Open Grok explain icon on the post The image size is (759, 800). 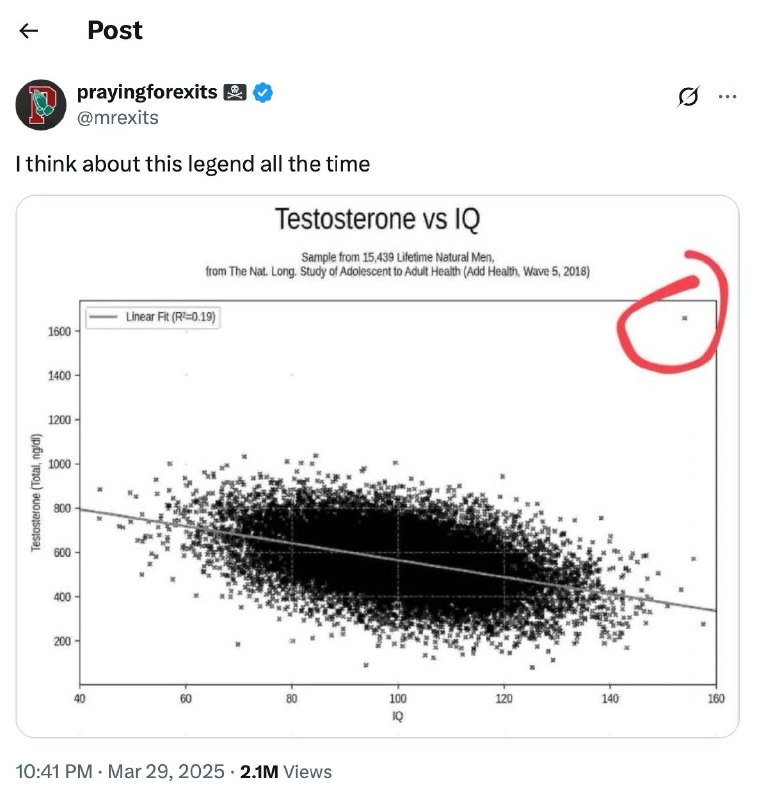688,96
